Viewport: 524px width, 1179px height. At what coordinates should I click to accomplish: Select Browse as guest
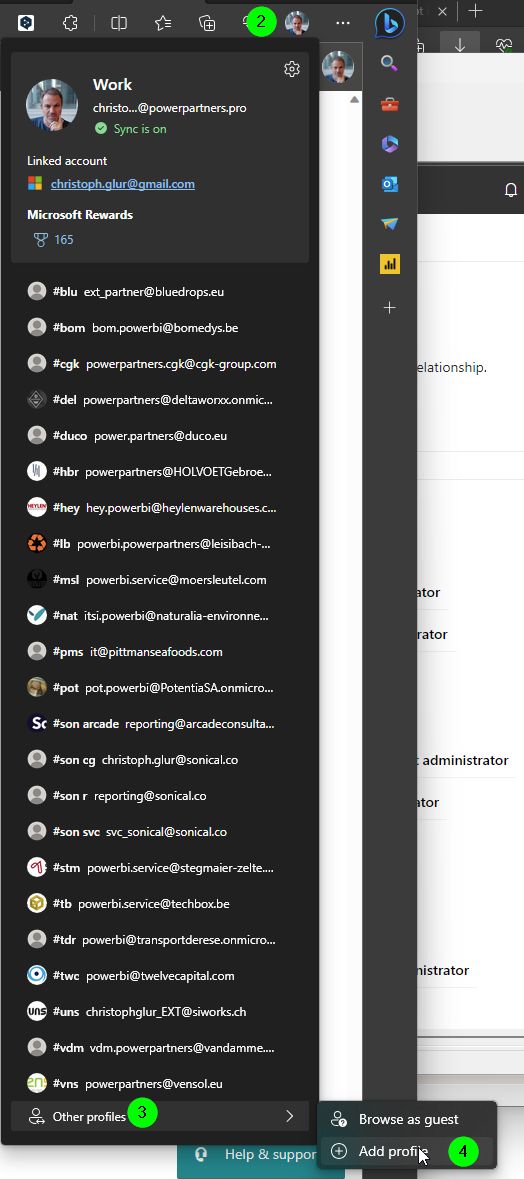(406, 1119)
